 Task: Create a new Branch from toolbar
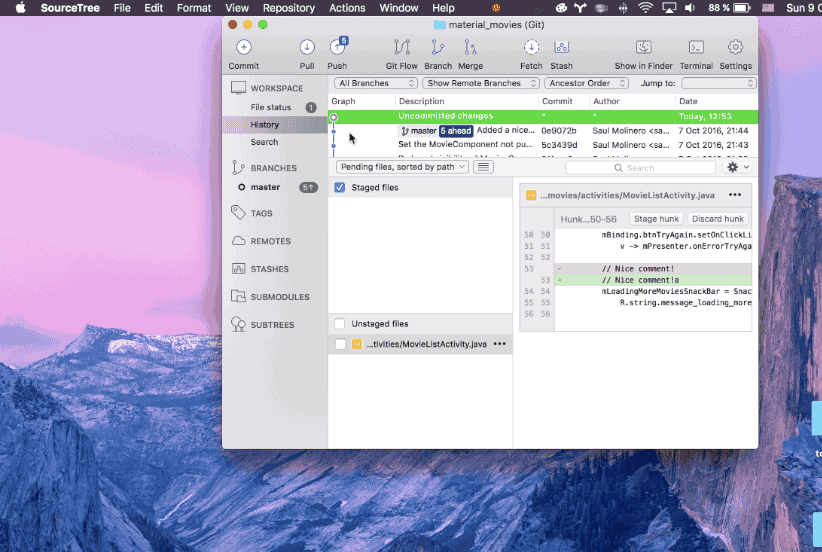438,48
